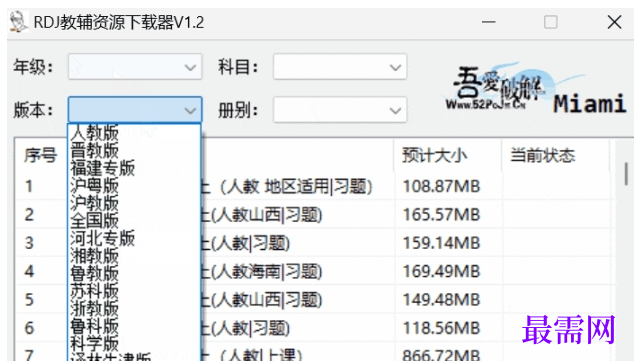Image resolution: width=634 pixels, height=361 pixels.
Task: Click the 人教海南|习题 entry
Action: (262, 271)
